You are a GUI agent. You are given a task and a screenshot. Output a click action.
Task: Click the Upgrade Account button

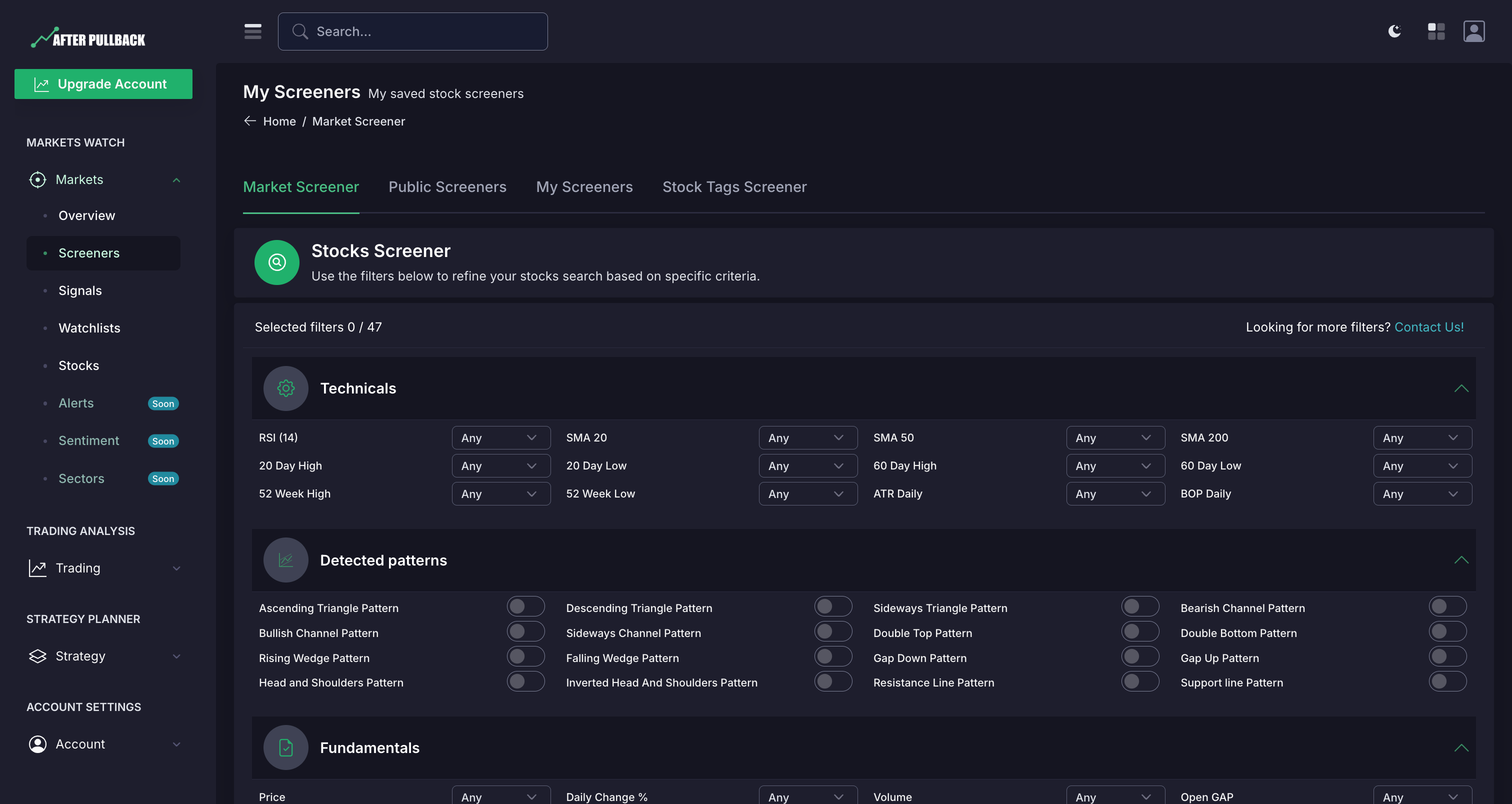coord(103,84)
